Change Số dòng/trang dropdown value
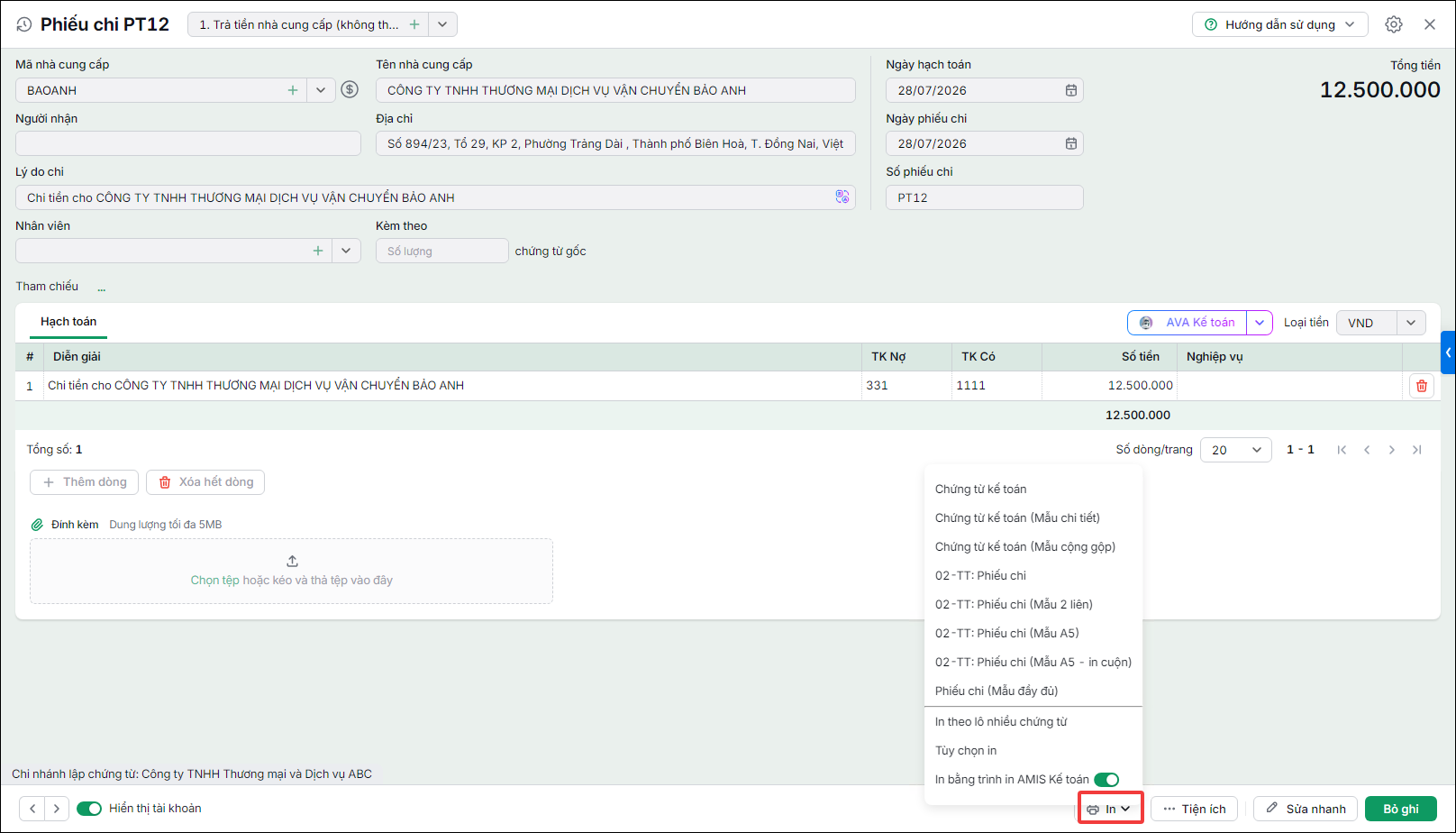Viewport: 1456px width, 833px height. (1236, 450)
